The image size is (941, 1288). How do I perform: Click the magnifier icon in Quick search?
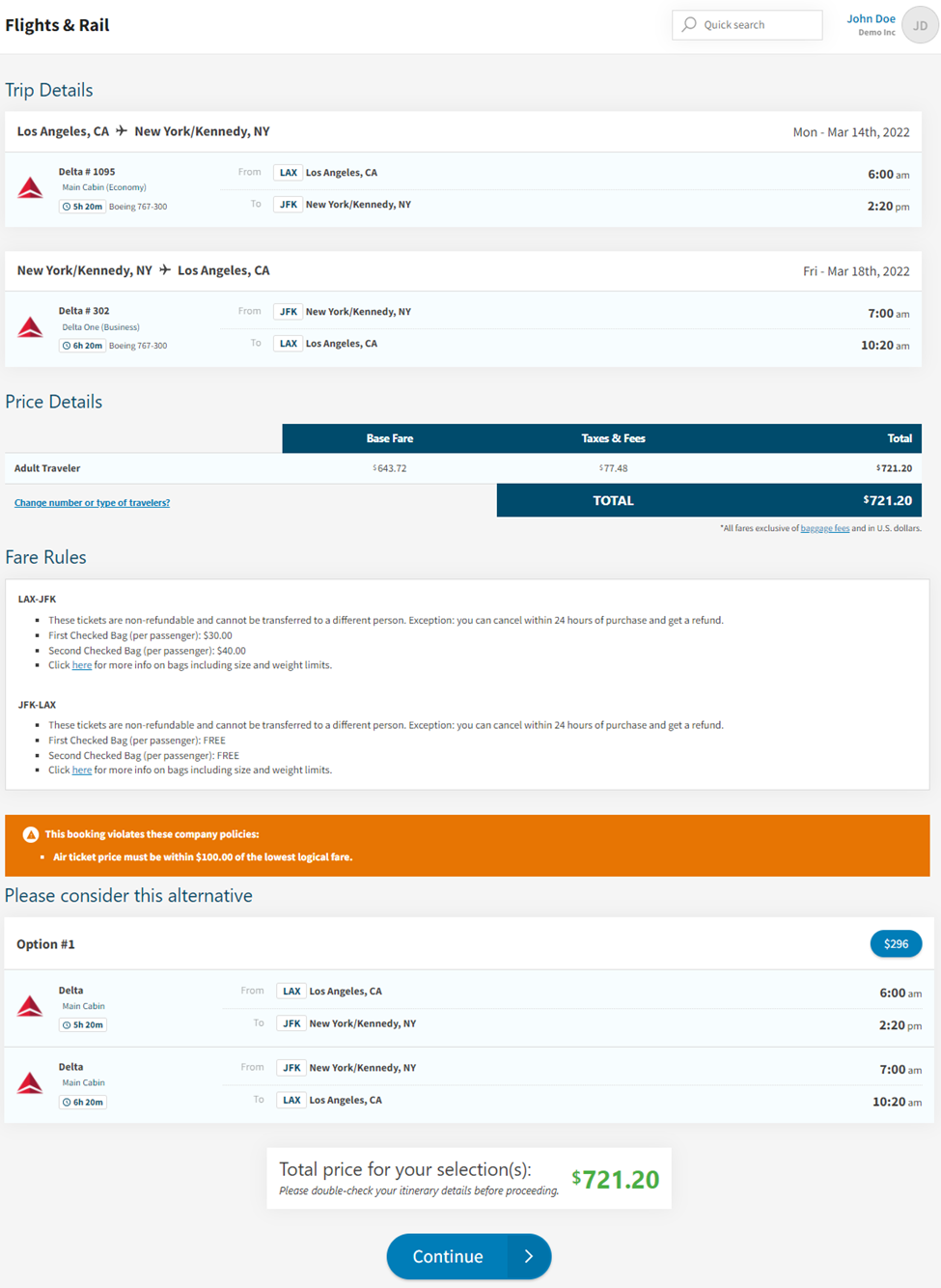(689, 24)
